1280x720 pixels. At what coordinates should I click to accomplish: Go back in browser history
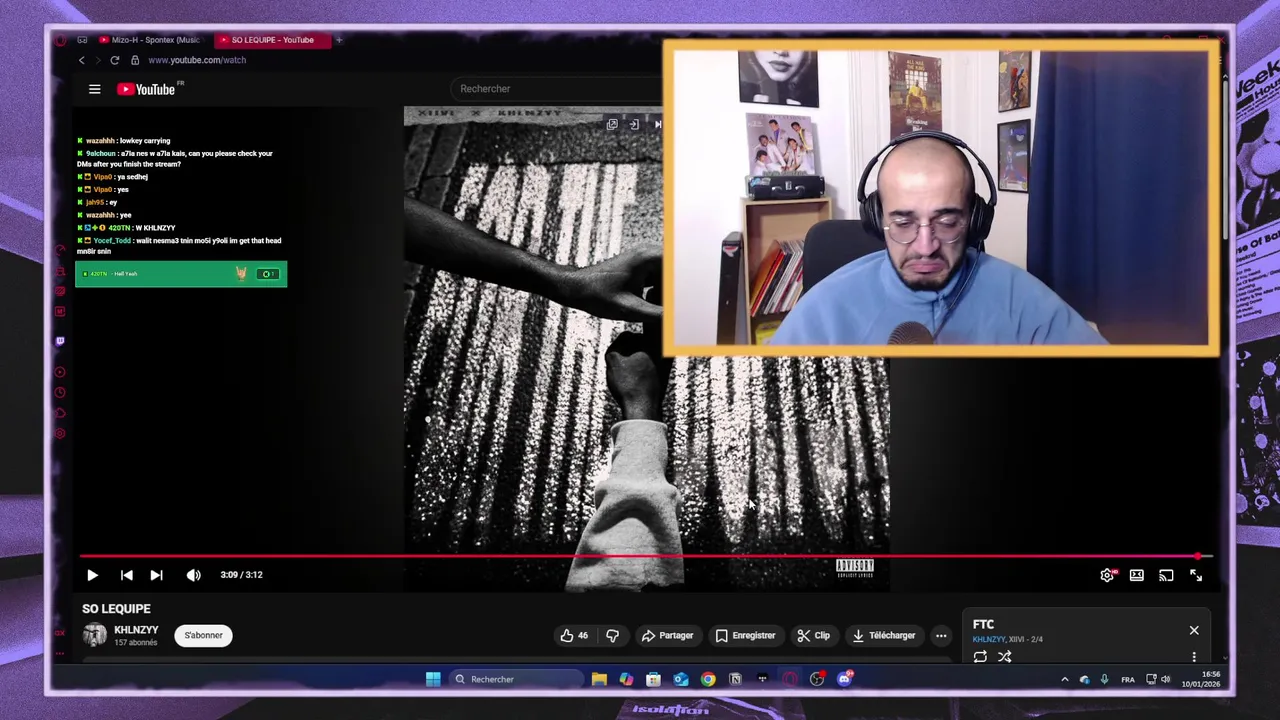click(82, 60)
